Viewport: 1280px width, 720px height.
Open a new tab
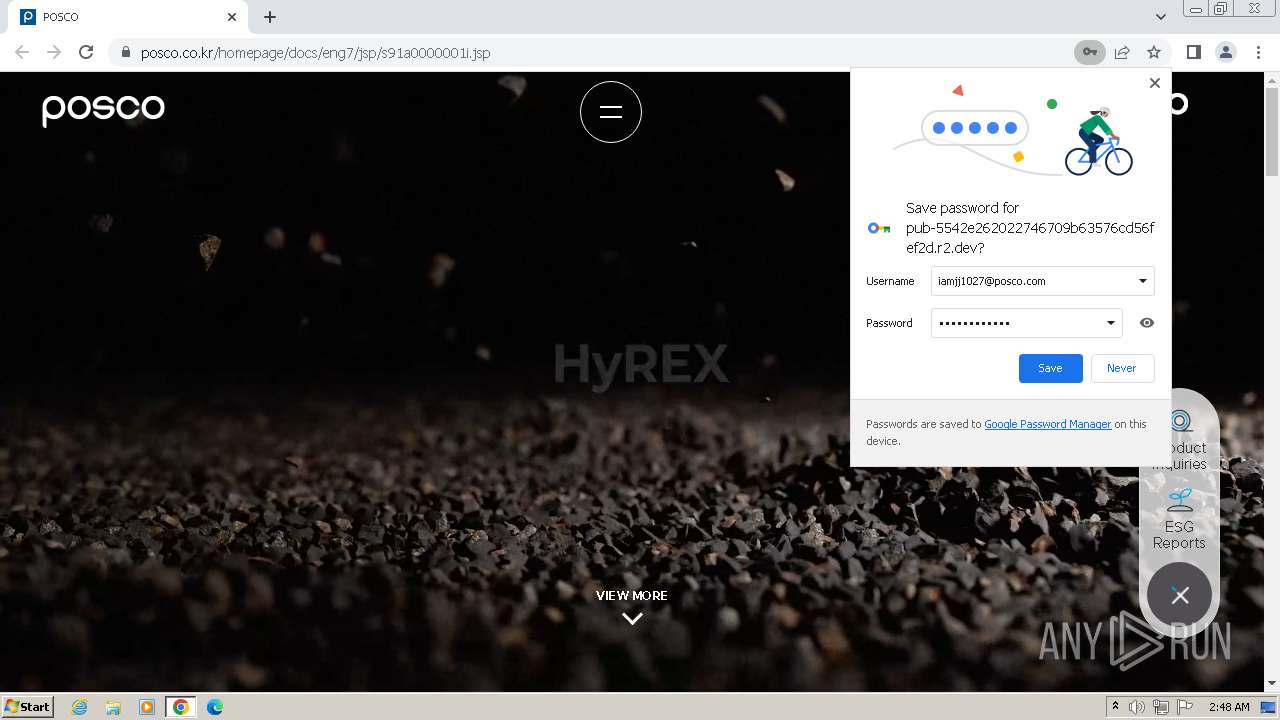(x=270, y=17)
